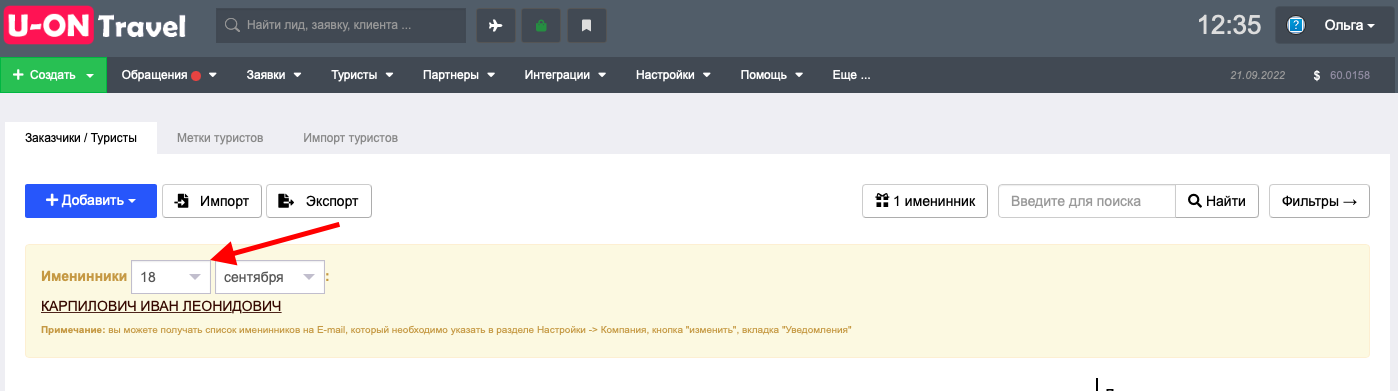Open the Настройки menu
The height and width of the screenshot is (391, 1398).
(x=672, y=75)
